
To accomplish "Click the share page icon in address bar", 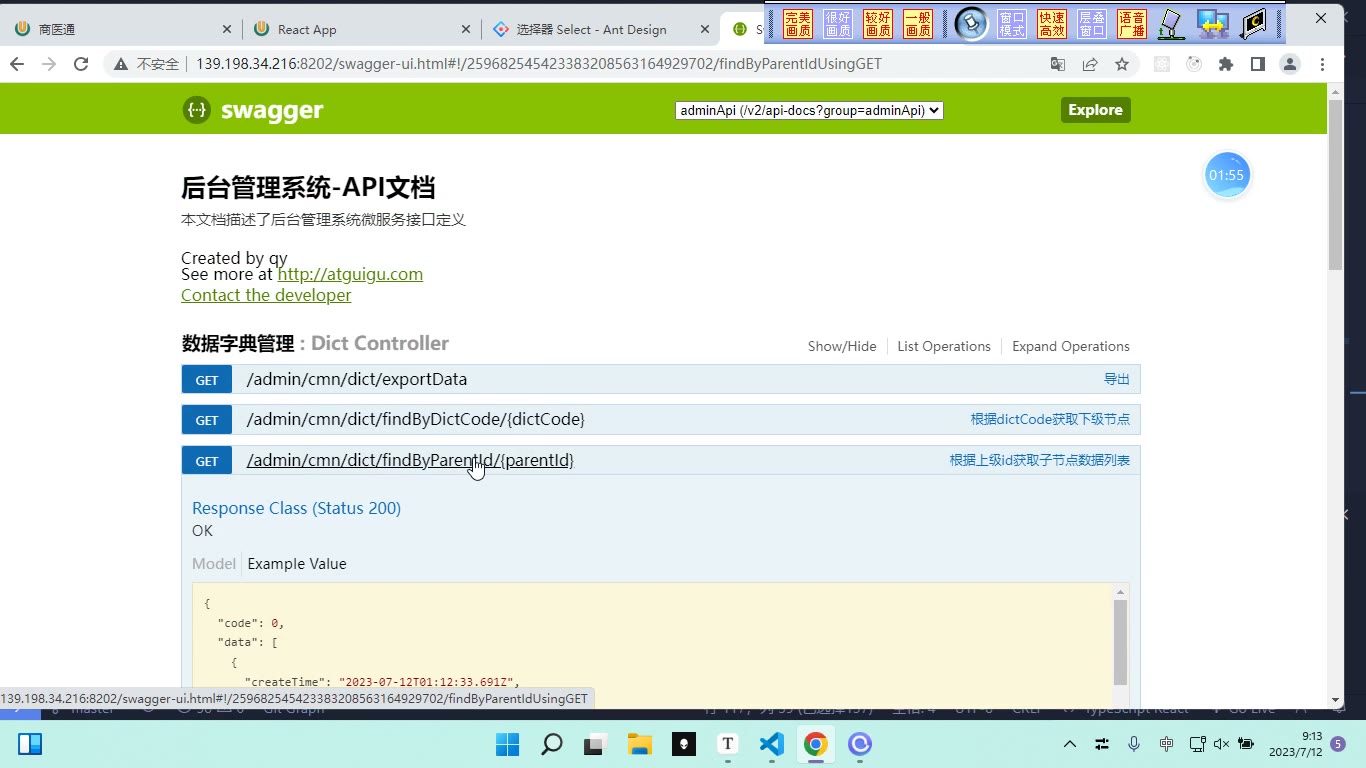I will [x=1090, y=64].
